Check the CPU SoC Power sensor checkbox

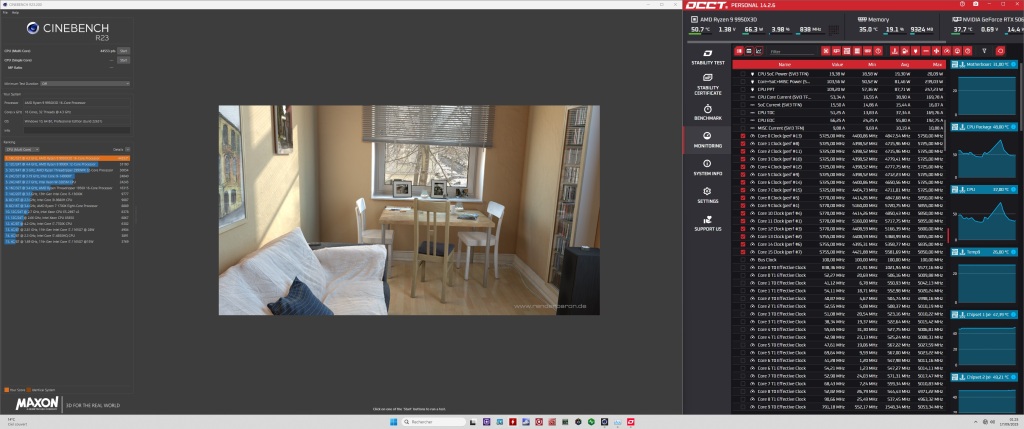pyautogui.click(x=743, y=74)
